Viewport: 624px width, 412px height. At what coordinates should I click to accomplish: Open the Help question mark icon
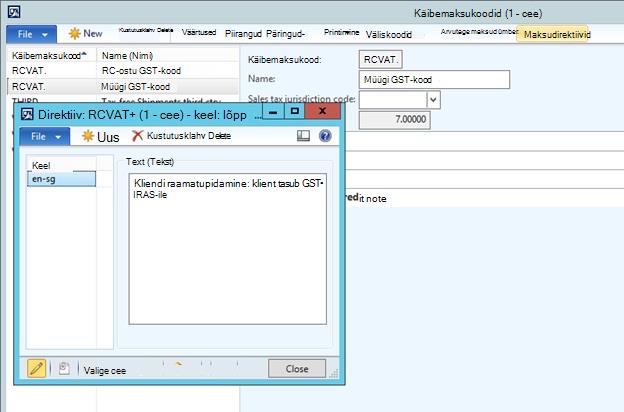coord(325,136)
